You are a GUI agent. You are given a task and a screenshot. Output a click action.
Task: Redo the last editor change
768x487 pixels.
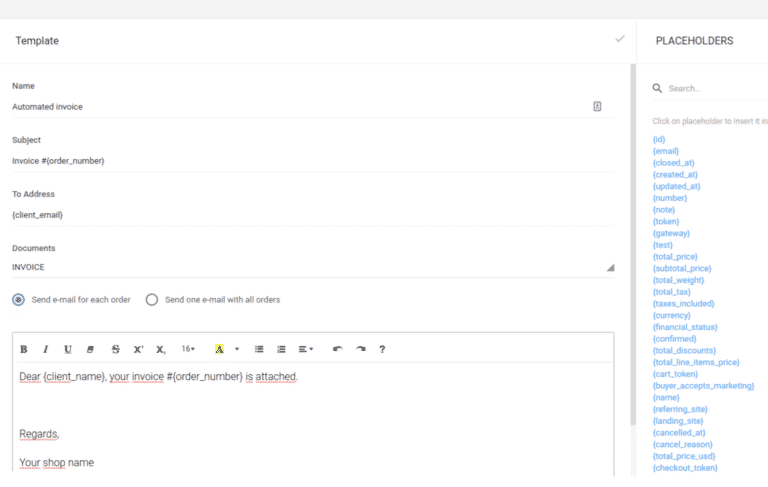[x=361, y=349]
